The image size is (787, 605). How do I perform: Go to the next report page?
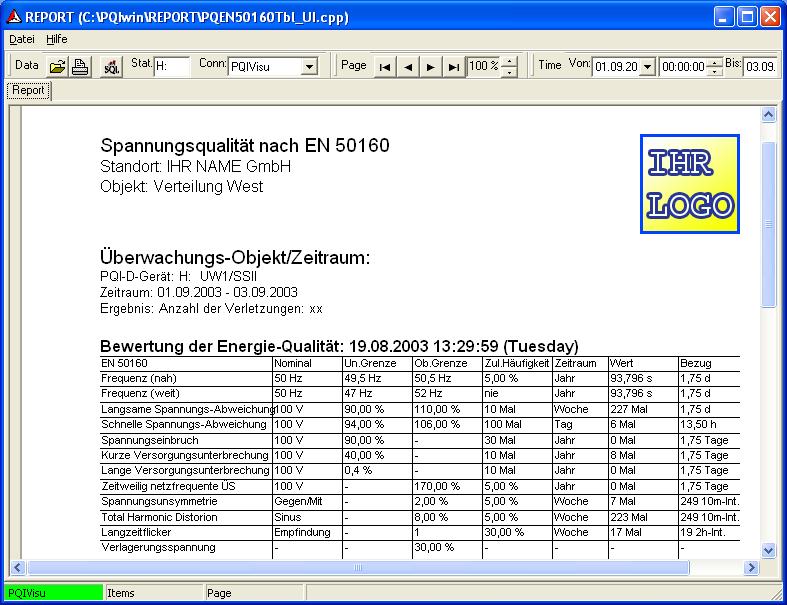point(431,67)
